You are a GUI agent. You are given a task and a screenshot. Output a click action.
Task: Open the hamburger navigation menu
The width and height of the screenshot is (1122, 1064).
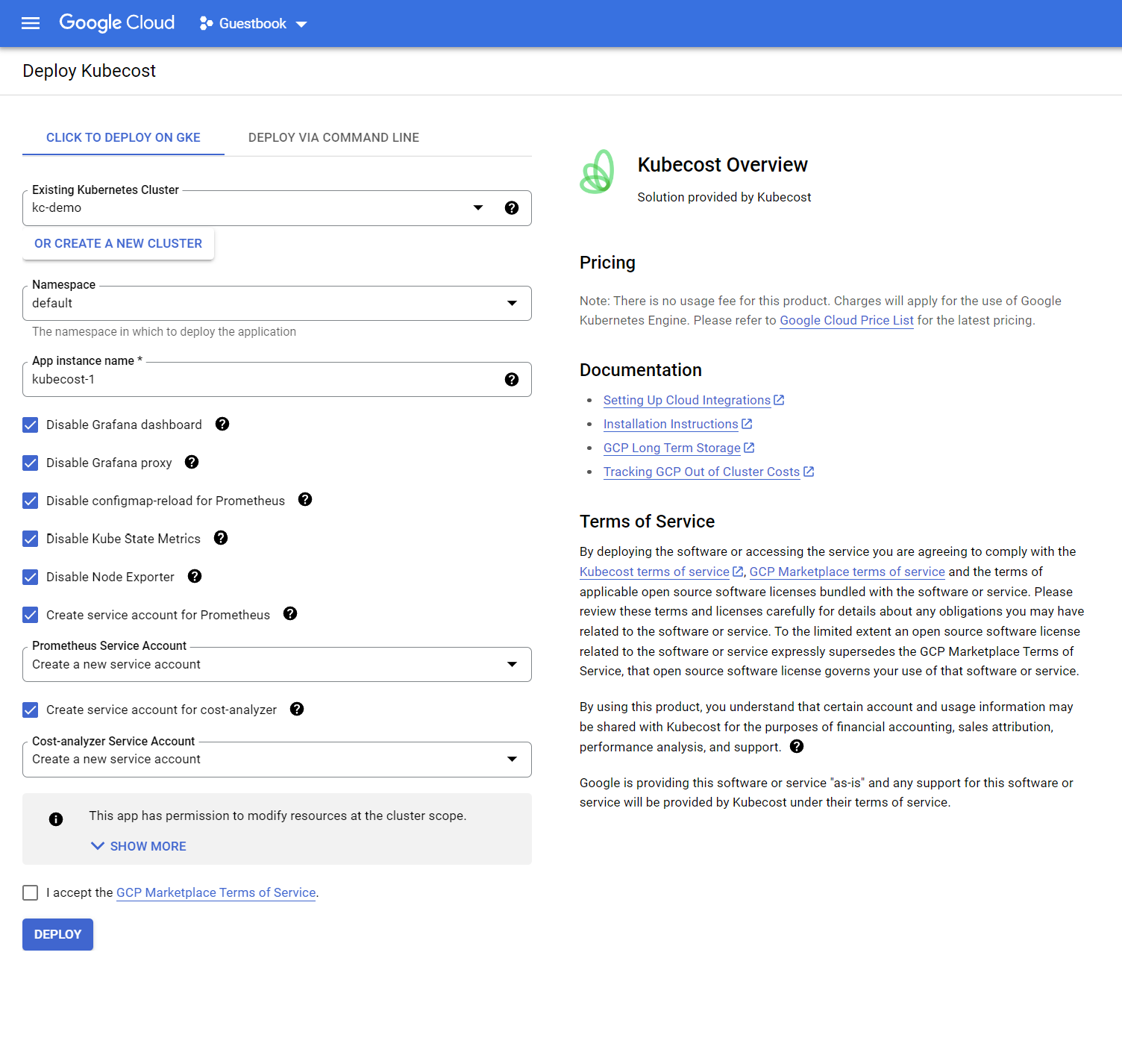pos(31,23)
